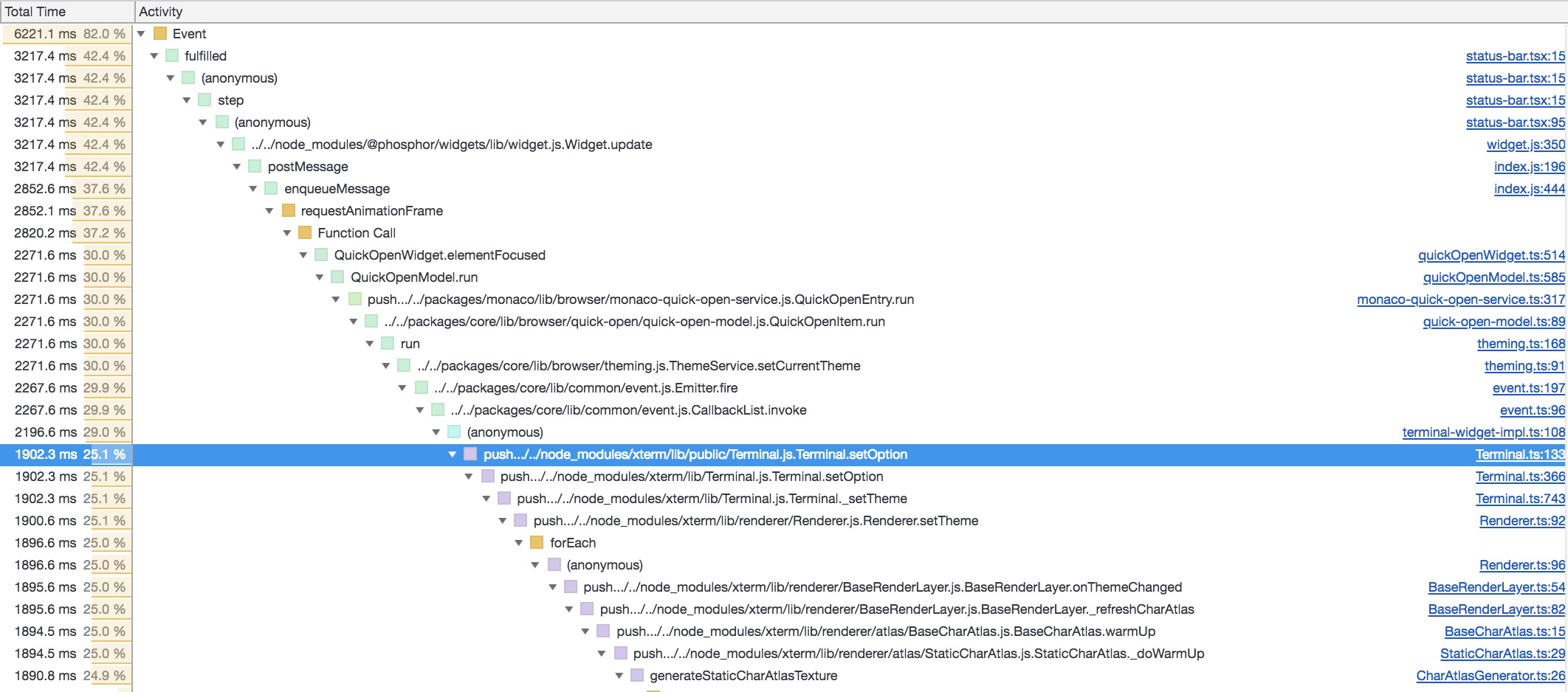This screenshot has height=692, width=1568.
Task: Click the orange icon next to Function Call
Action: (x=303, y=233)
